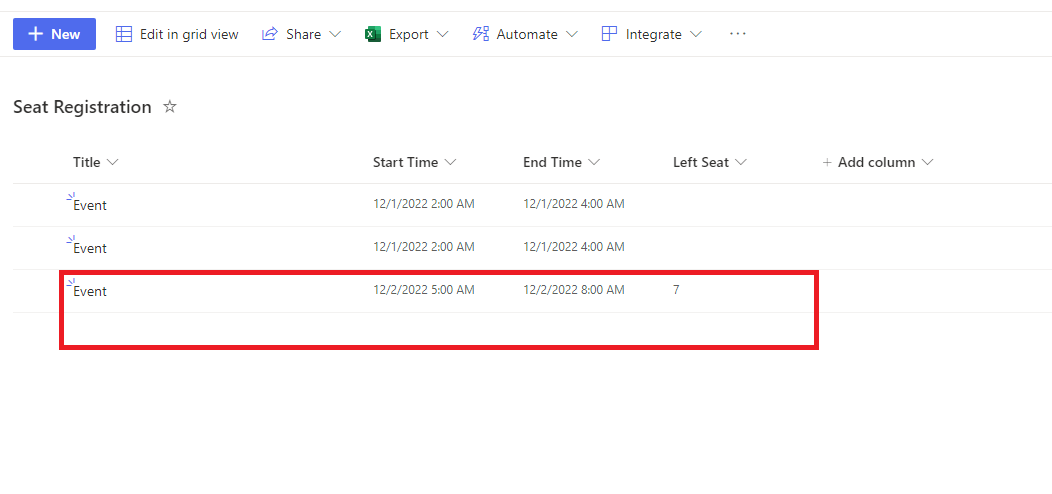
Task: Click the Share toolbar label
Action: [303, 34]
